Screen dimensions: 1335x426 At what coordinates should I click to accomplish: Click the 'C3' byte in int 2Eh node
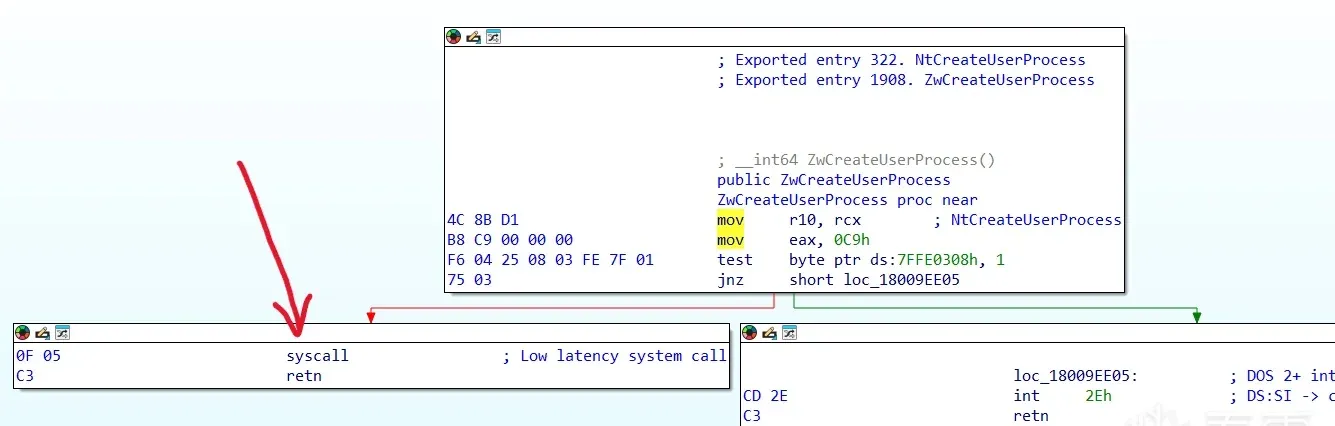pyautogui.click(x=752, y=416)
